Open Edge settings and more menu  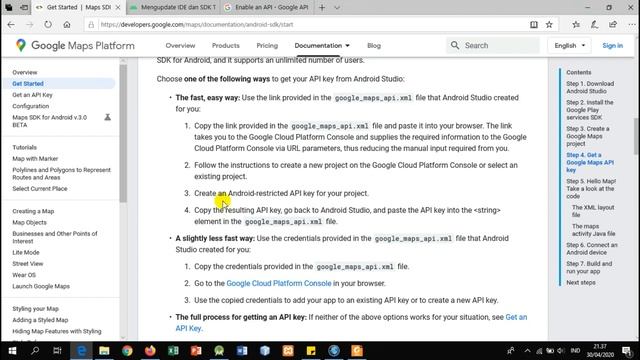631,24
